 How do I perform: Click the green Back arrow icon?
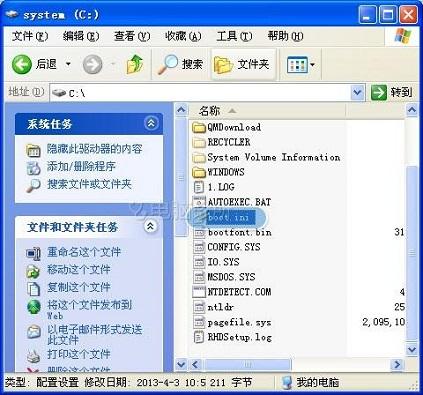pos(22,64)
